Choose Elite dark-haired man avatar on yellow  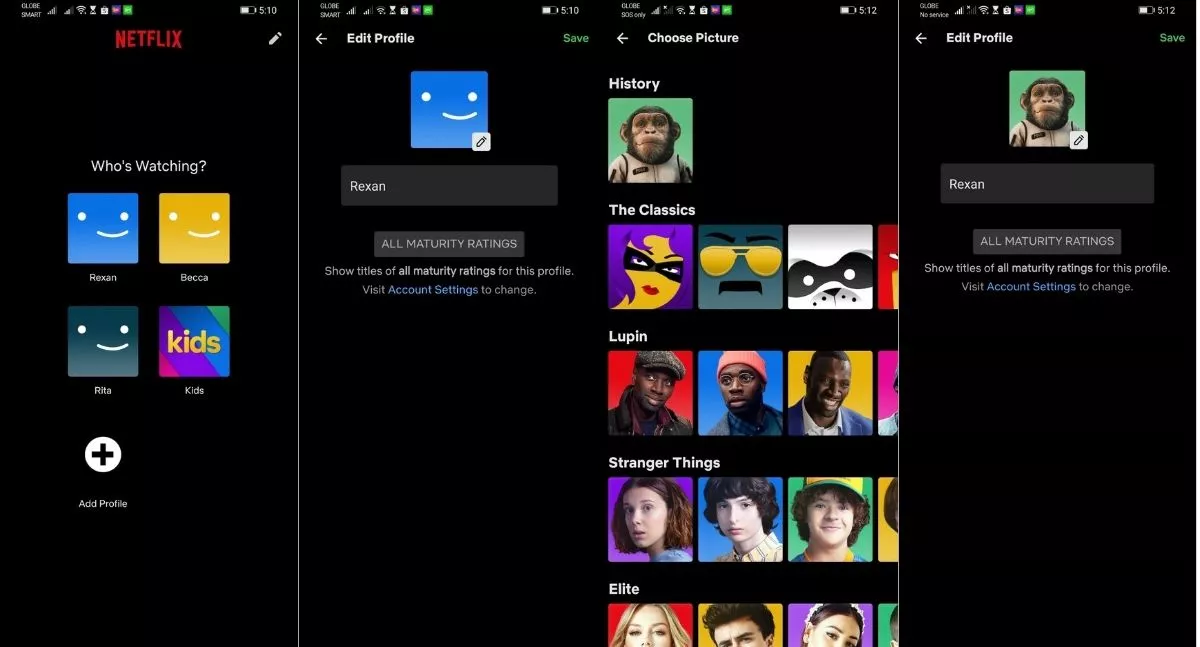pyautogui.click(x=740, y=625)
